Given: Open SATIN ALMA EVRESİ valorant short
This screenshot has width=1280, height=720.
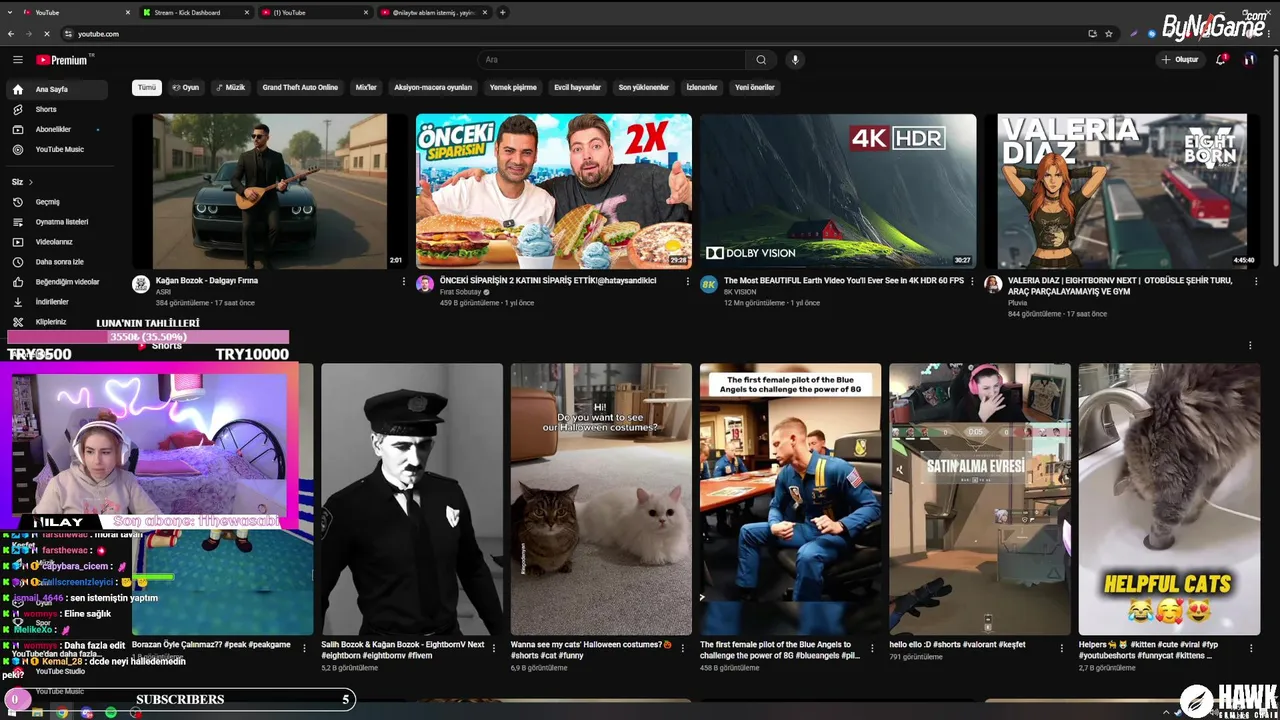Looking at the screenshot, I should [x=980, y=499].
